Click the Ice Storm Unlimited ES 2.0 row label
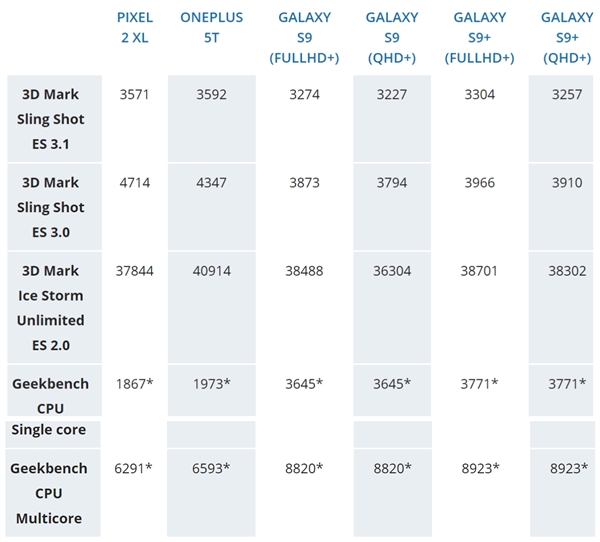Screen dimensions: 600x542 pyautogui.click(x=50, y=308)
